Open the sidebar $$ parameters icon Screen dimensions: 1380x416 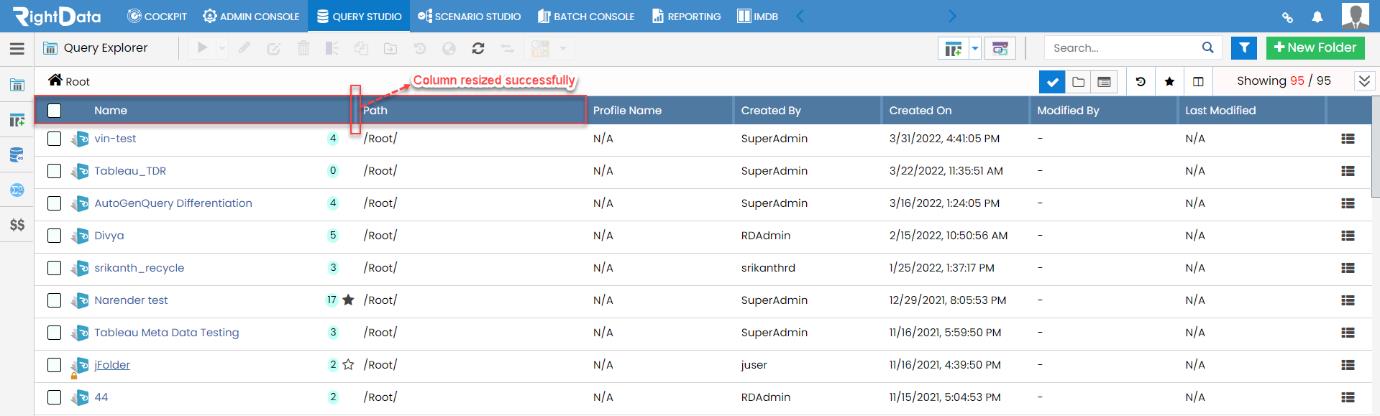click(x=17, y=225)
